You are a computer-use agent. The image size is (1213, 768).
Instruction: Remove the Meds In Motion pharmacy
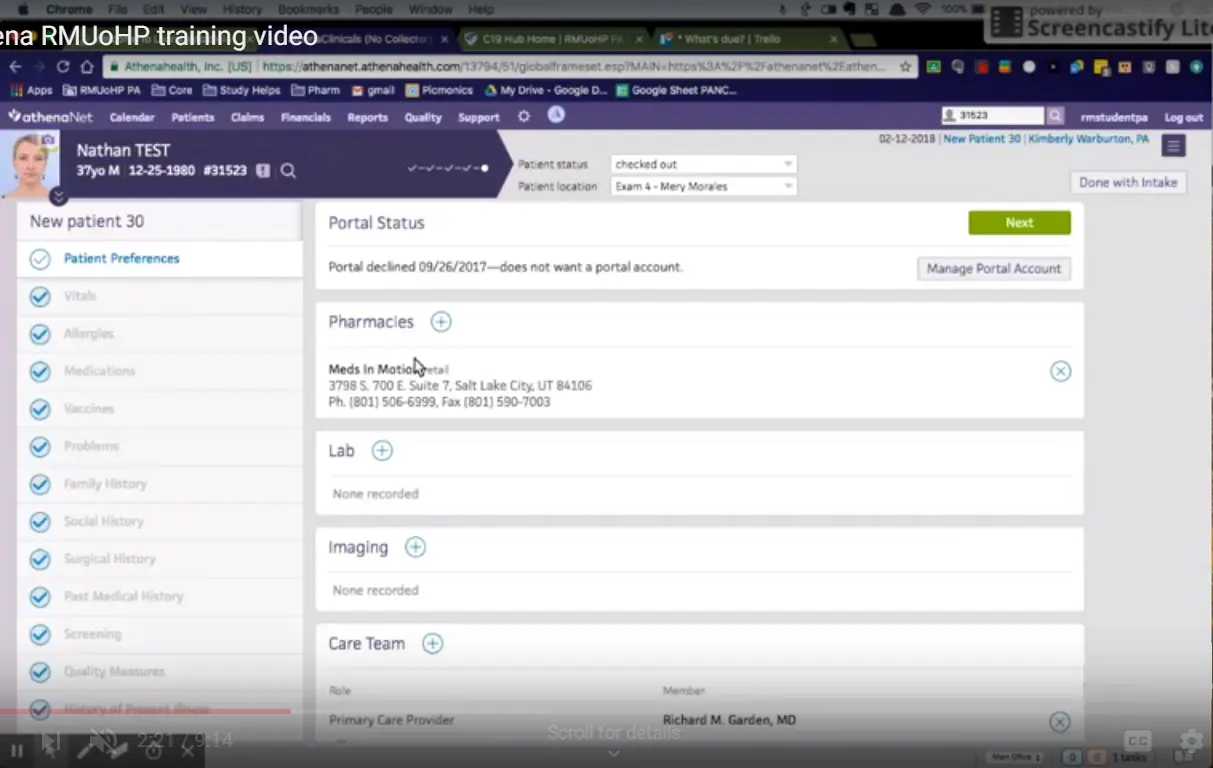click(1060, 372)
